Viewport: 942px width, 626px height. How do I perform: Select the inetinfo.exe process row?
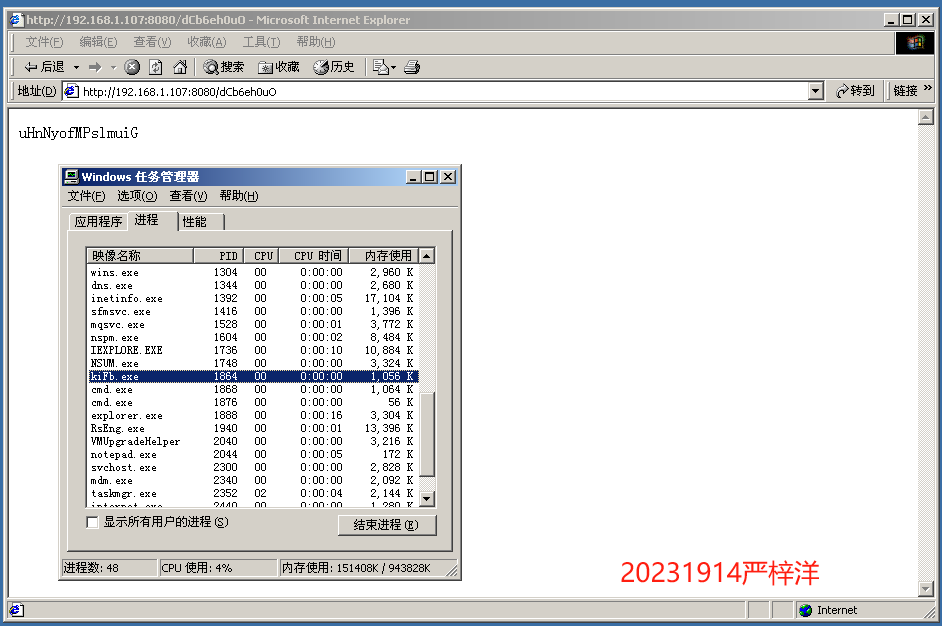(252, 299)
